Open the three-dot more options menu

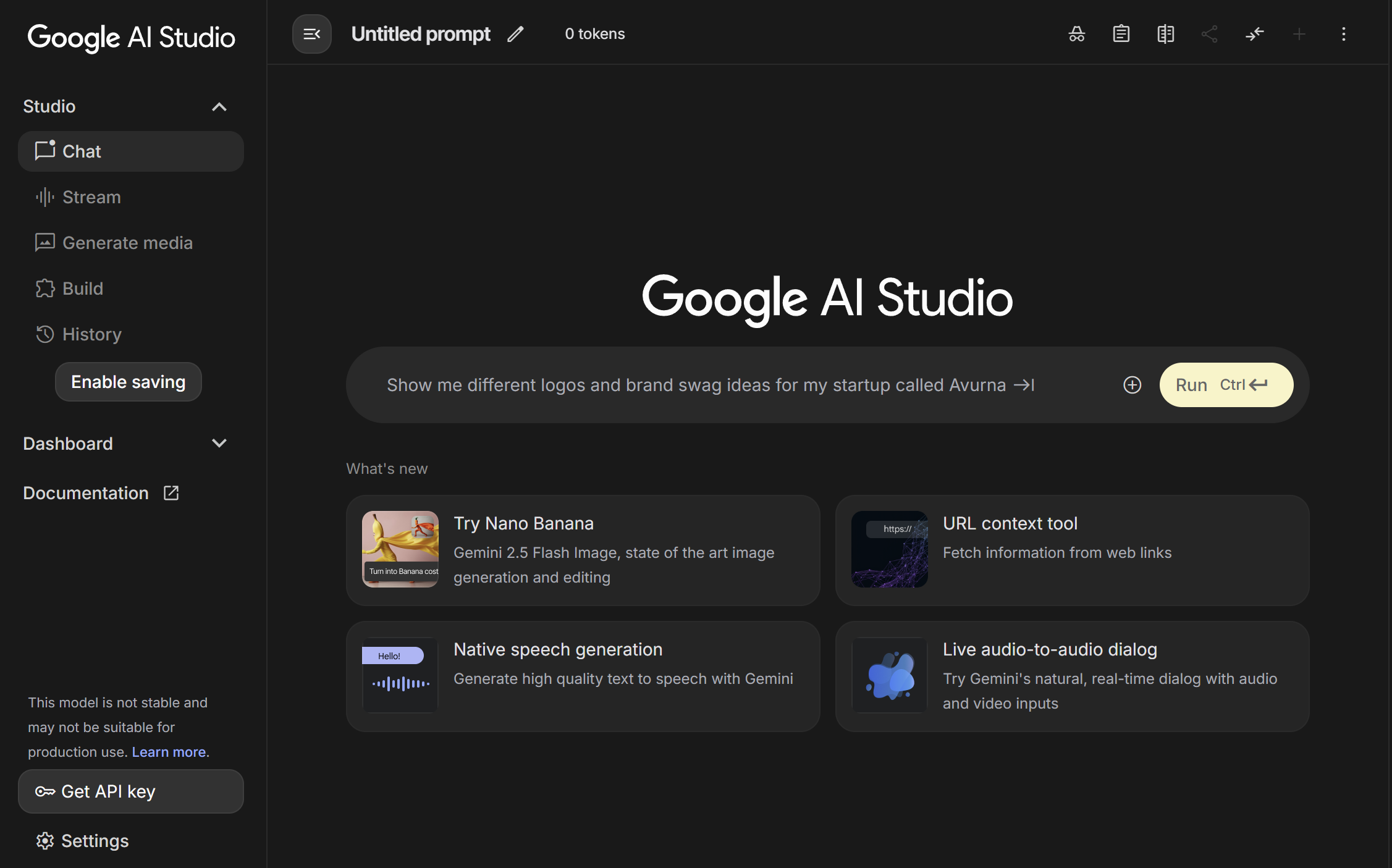pyautogui.click(x=1344, y=34)
